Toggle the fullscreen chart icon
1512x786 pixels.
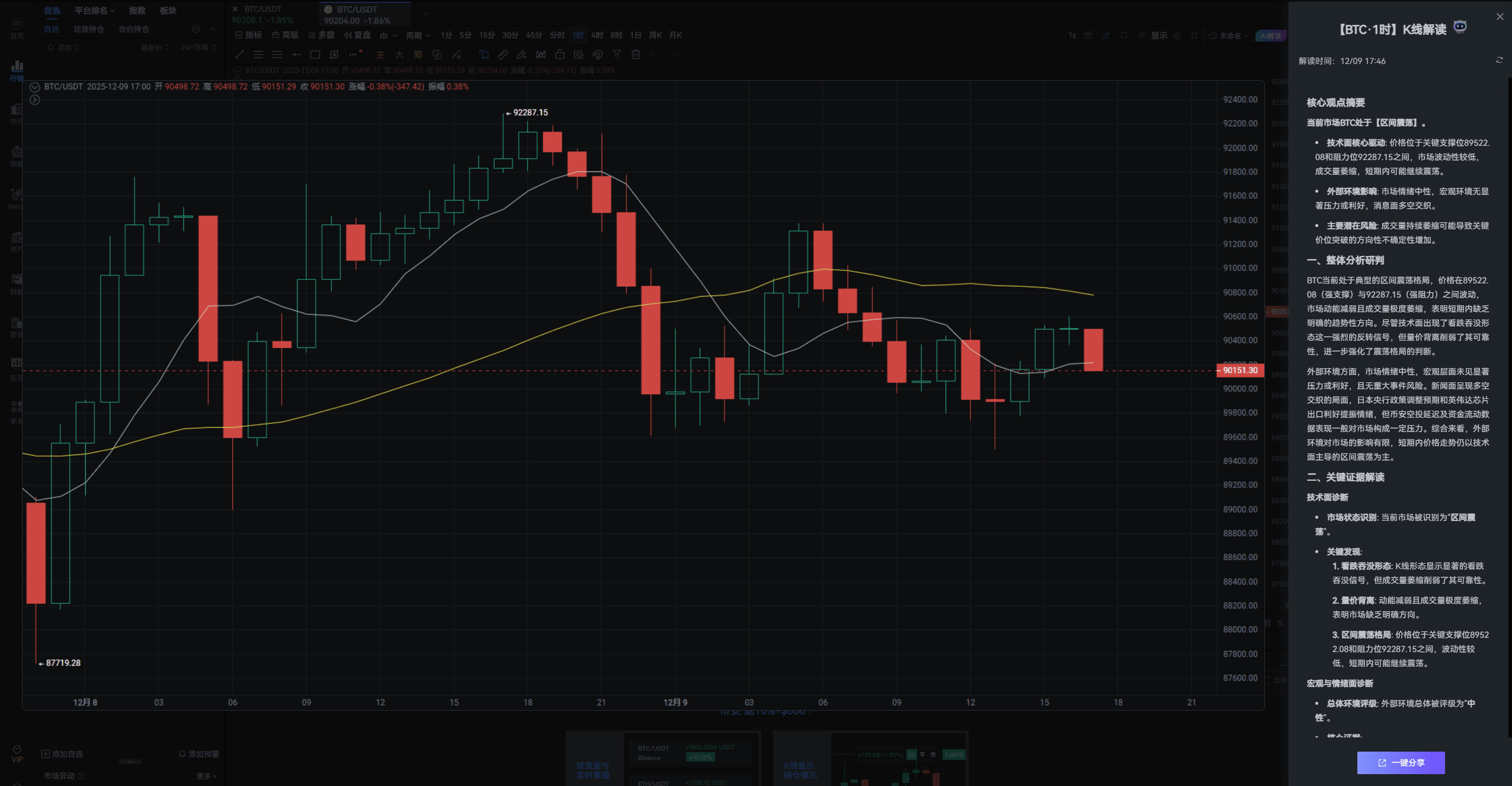[x=1194, y=36]
